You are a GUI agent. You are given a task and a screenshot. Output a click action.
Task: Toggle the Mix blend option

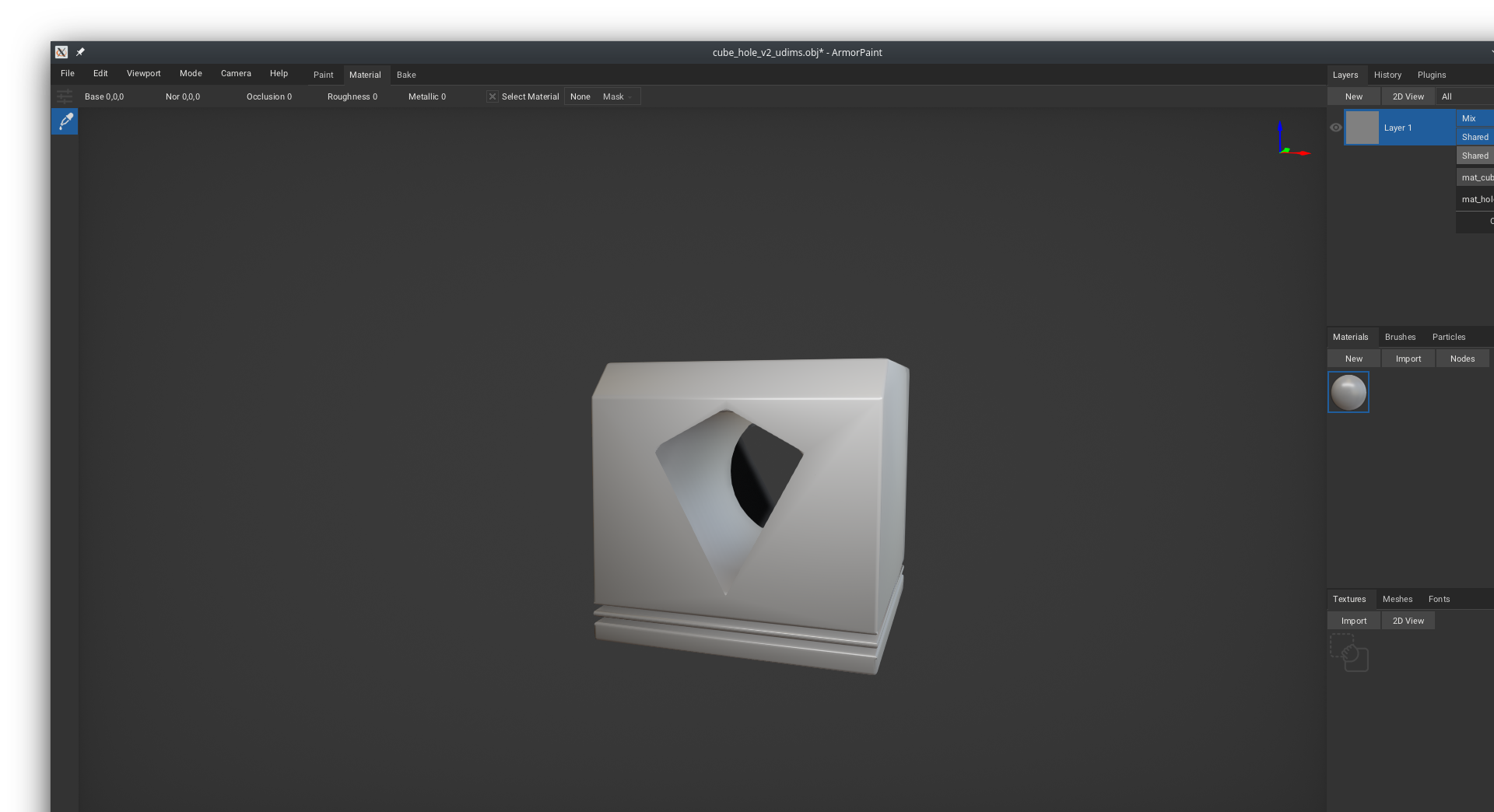pyautogui.click(x=1470, y=118)
